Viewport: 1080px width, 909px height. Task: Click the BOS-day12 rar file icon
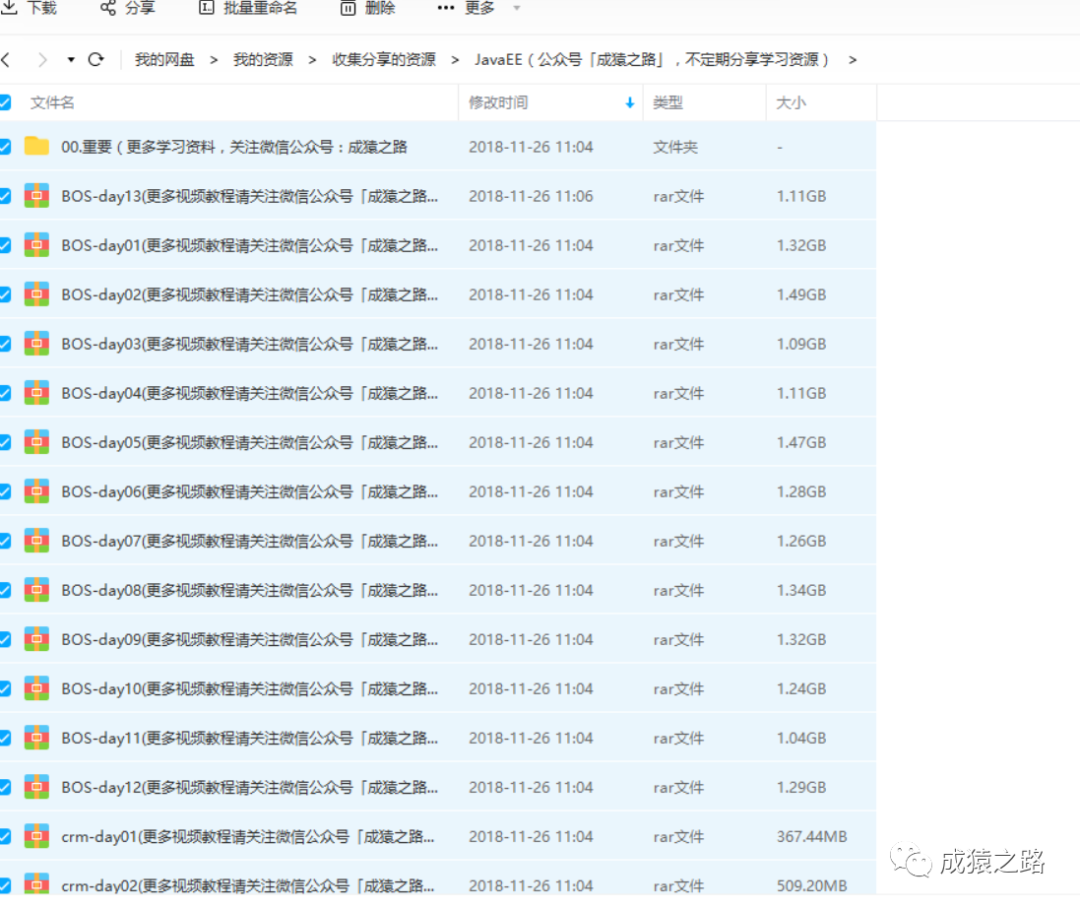click(37, 786)
